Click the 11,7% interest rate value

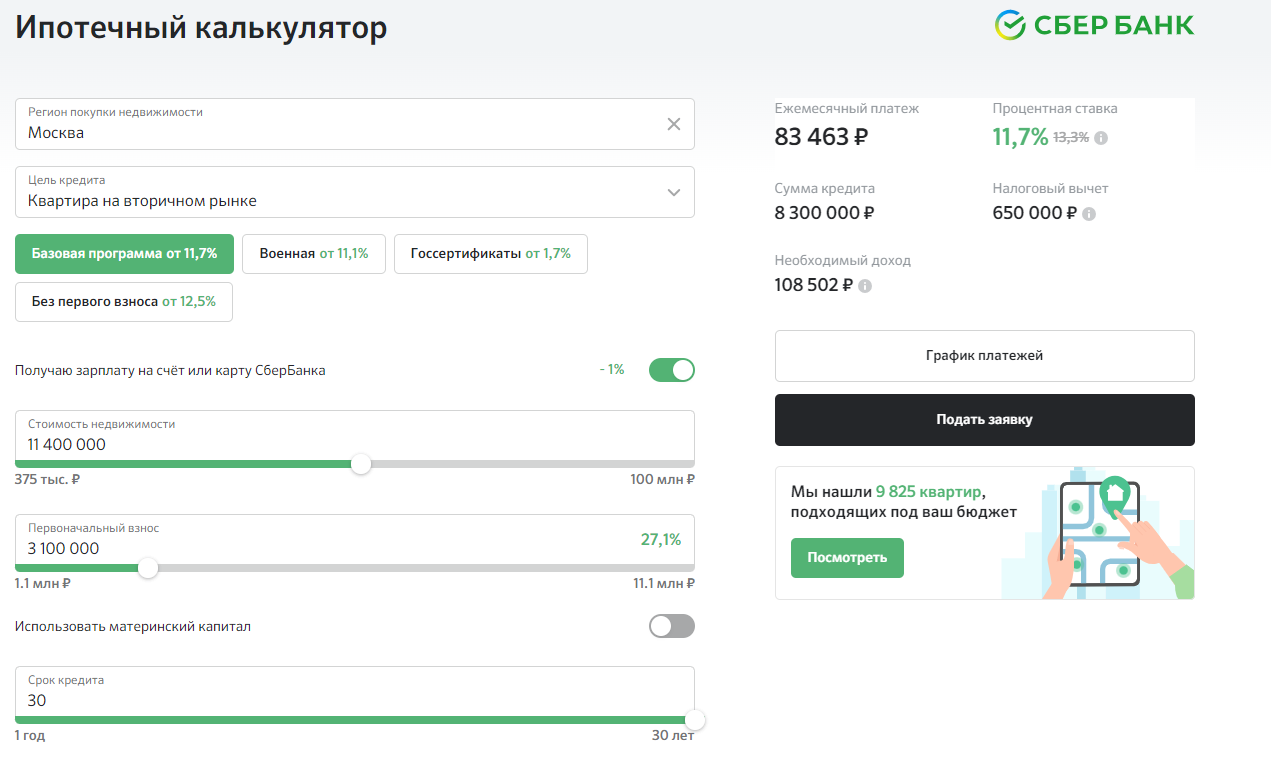pos(1020,137)
